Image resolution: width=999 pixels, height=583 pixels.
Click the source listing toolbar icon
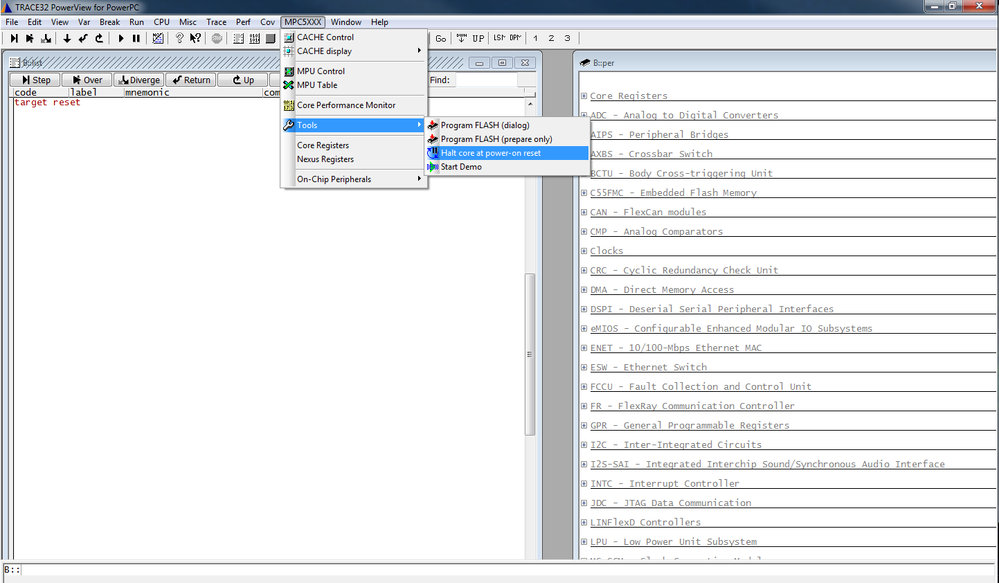coord(238,38)
